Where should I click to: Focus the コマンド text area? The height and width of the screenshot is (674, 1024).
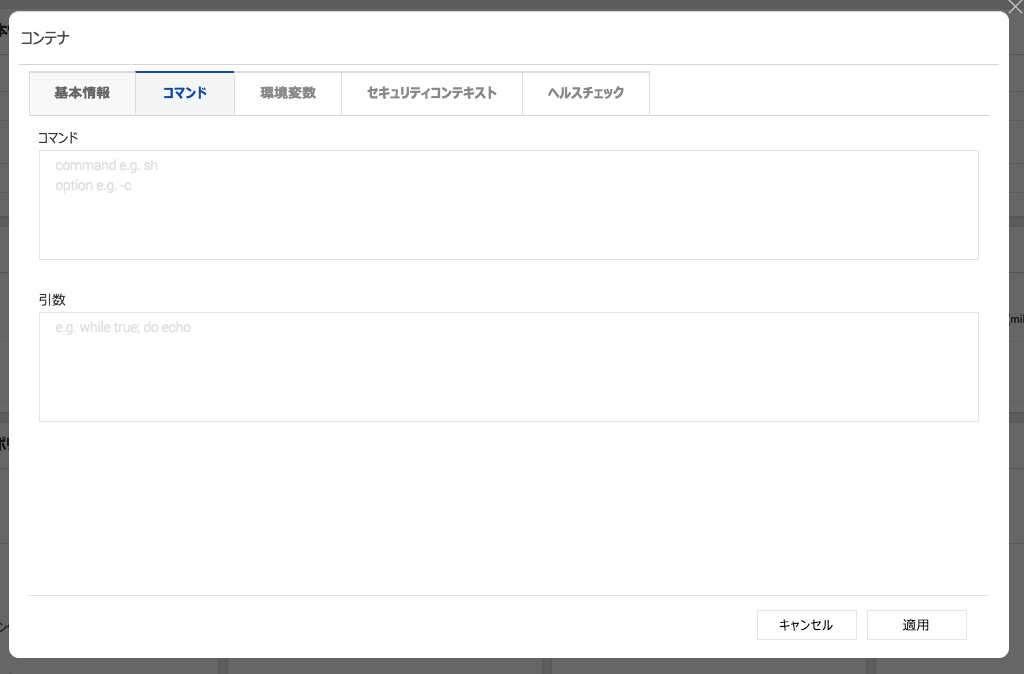(508, 220)
